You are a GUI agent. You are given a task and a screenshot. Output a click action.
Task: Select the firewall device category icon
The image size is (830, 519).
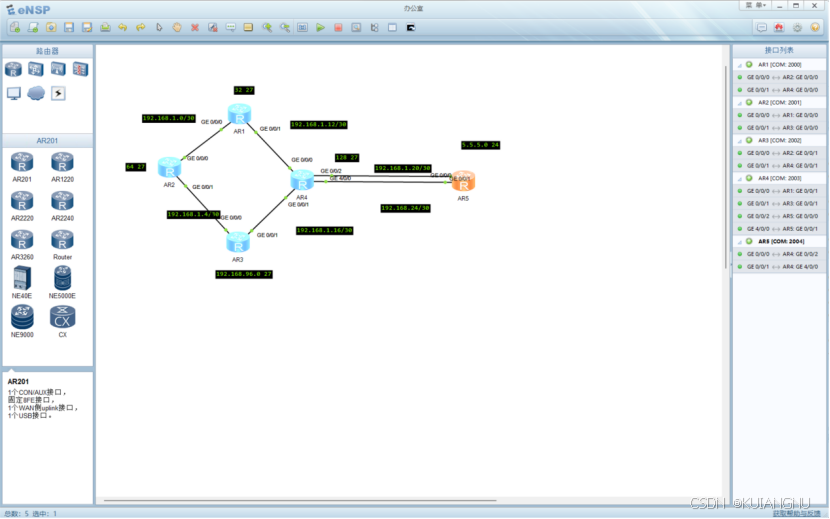coord(80,69)
